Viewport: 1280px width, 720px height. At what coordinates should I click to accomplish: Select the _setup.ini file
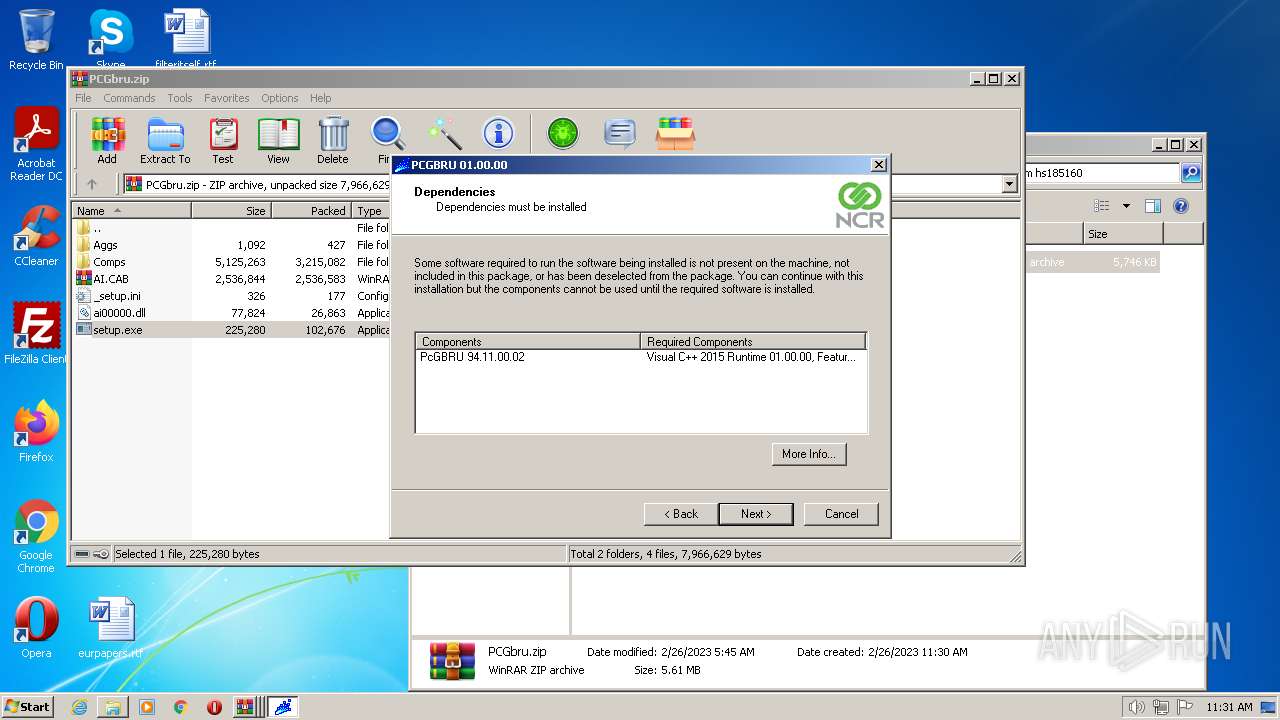pyautogui.click(x=231, y=296)
